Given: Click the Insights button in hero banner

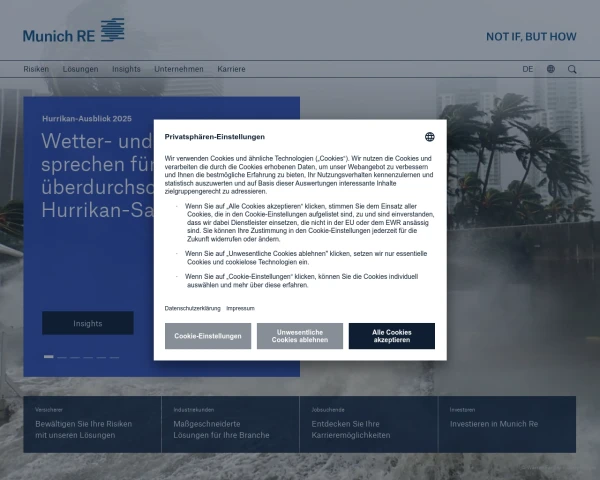Looking at the screenshot, I should point(88,323).
